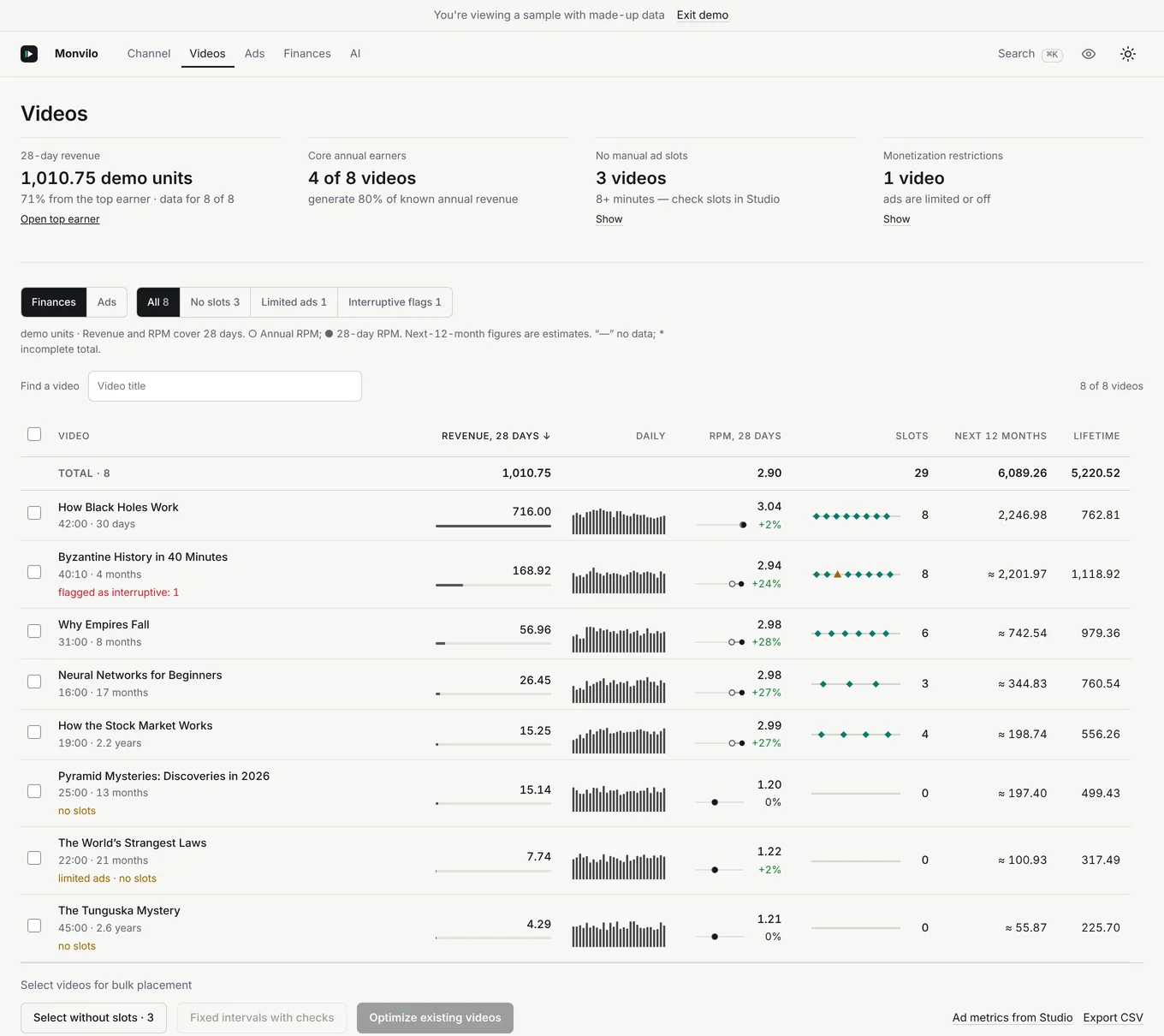Open top earner link
Image resolution: width=1164 pixels, height=1036 pixels.
pos(60,219)
